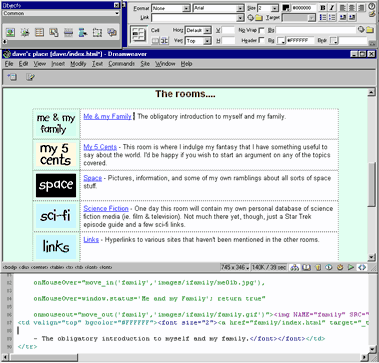Open the Horz alignment dropdown
379x363 pixels.
coord(208,30)
